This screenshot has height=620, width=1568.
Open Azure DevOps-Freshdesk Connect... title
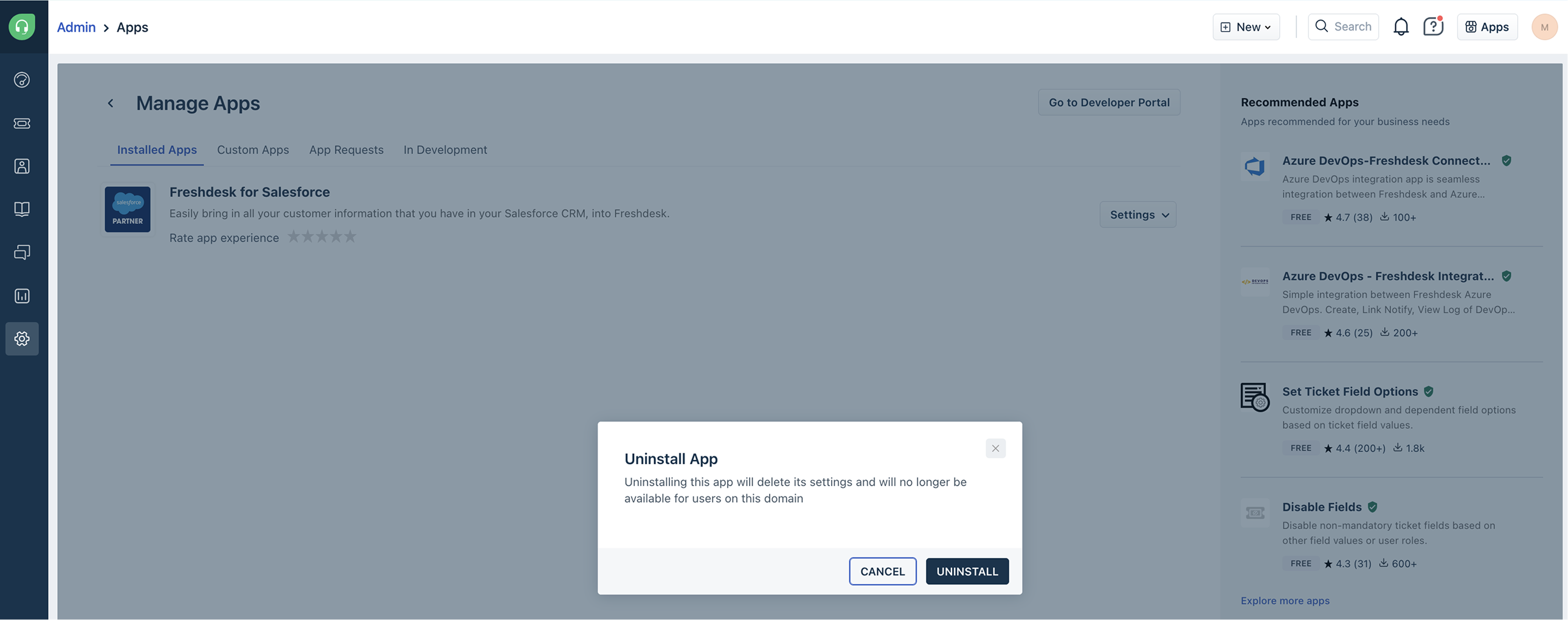coord(1386,161)
